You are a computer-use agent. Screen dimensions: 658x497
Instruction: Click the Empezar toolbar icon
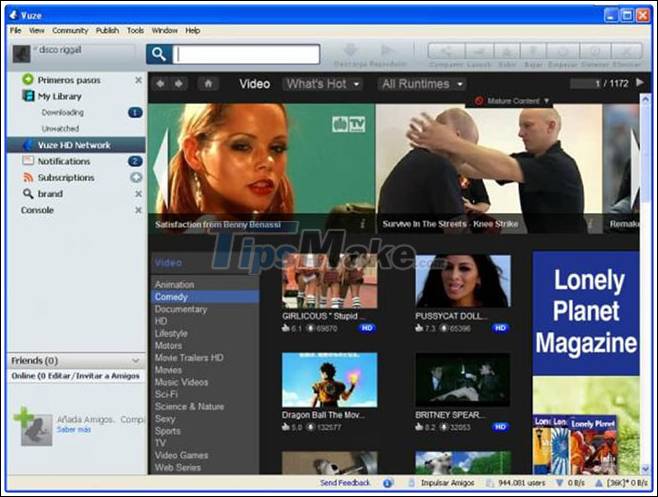(563, 51)
